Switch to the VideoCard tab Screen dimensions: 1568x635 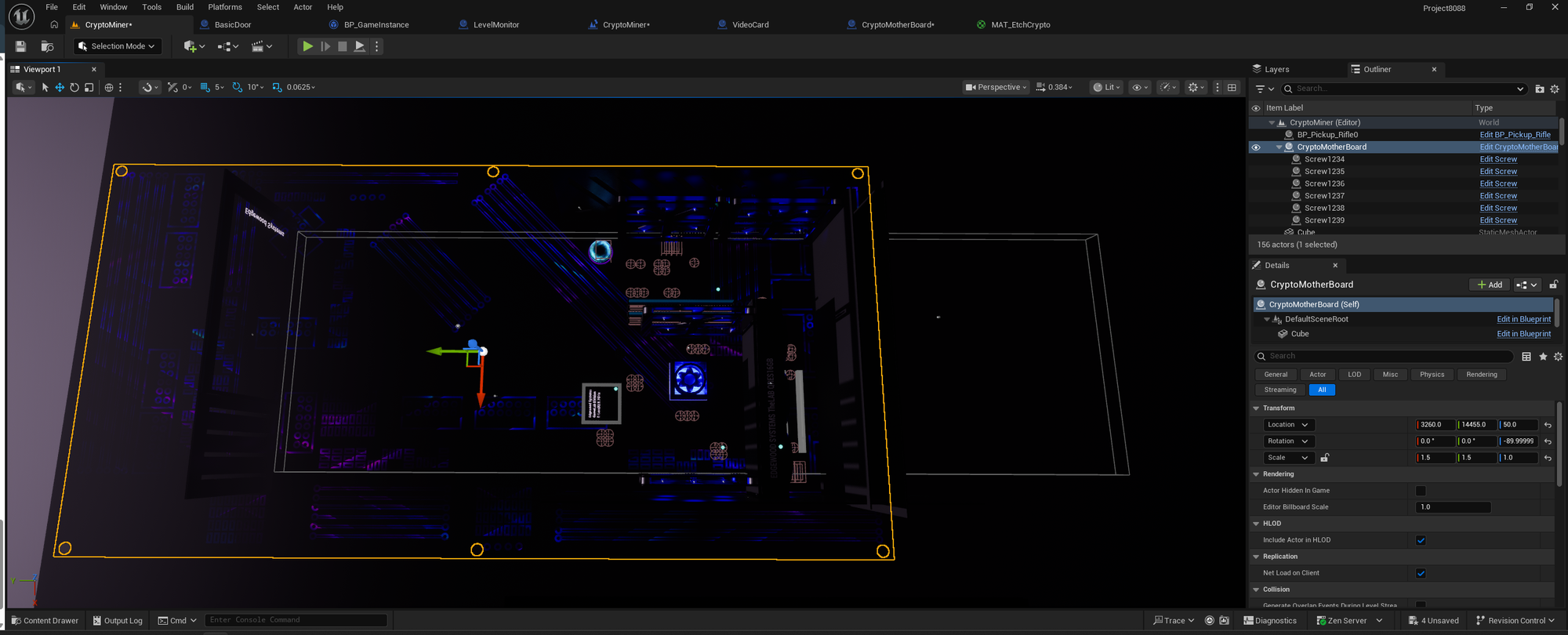(x=750, y=24)
